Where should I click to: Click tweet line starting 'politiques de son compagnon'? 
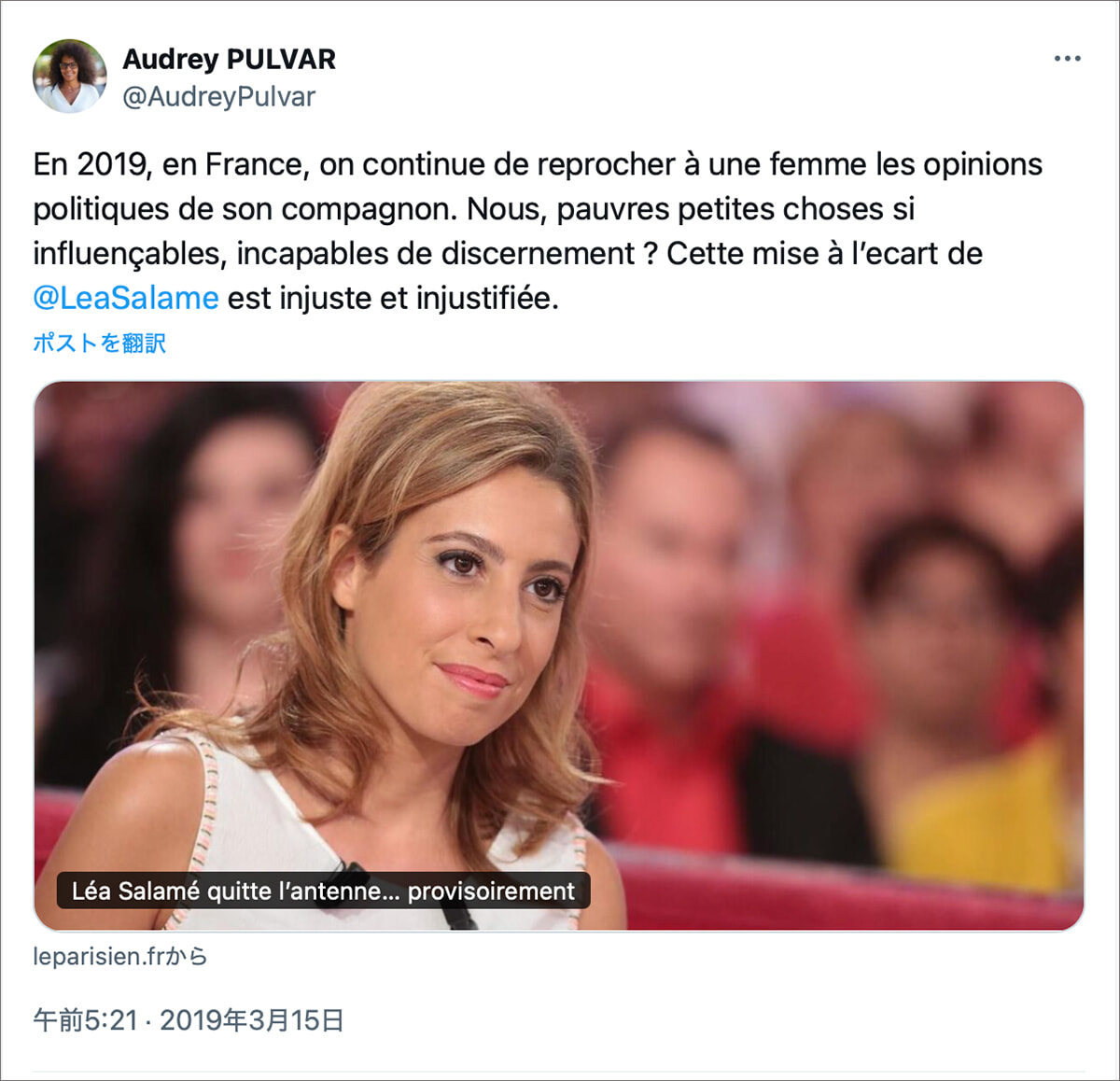pos(474,209)
